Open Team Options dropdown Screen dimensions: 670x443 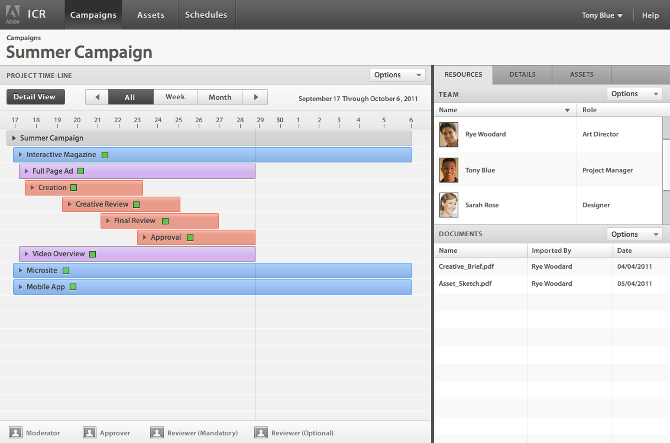(635, 94)
